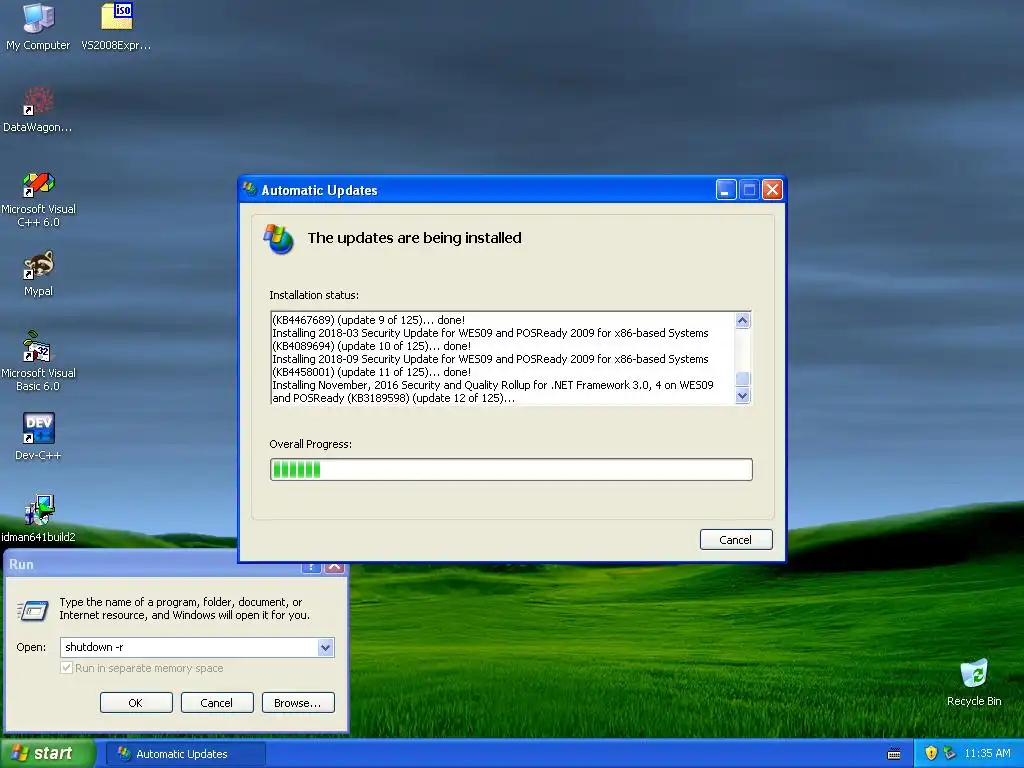Select the DataWagon desktop shortcut
Screen dimensions: 1024x768
pos(38,110)
